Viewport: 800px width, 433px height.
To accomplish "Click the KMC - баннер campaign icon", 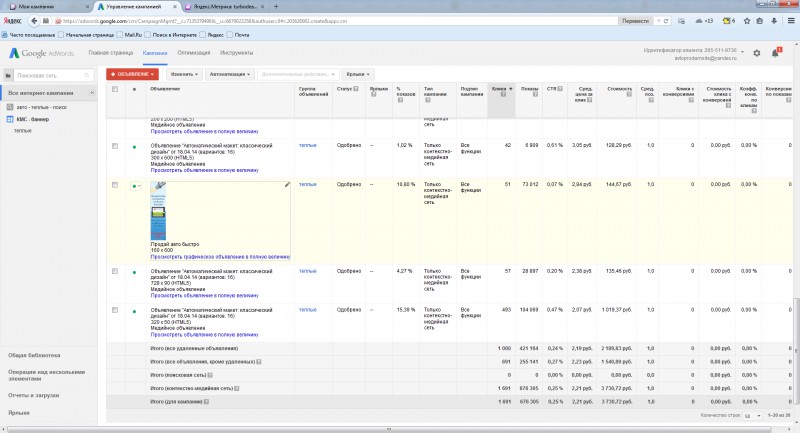I will click(11, 119).
